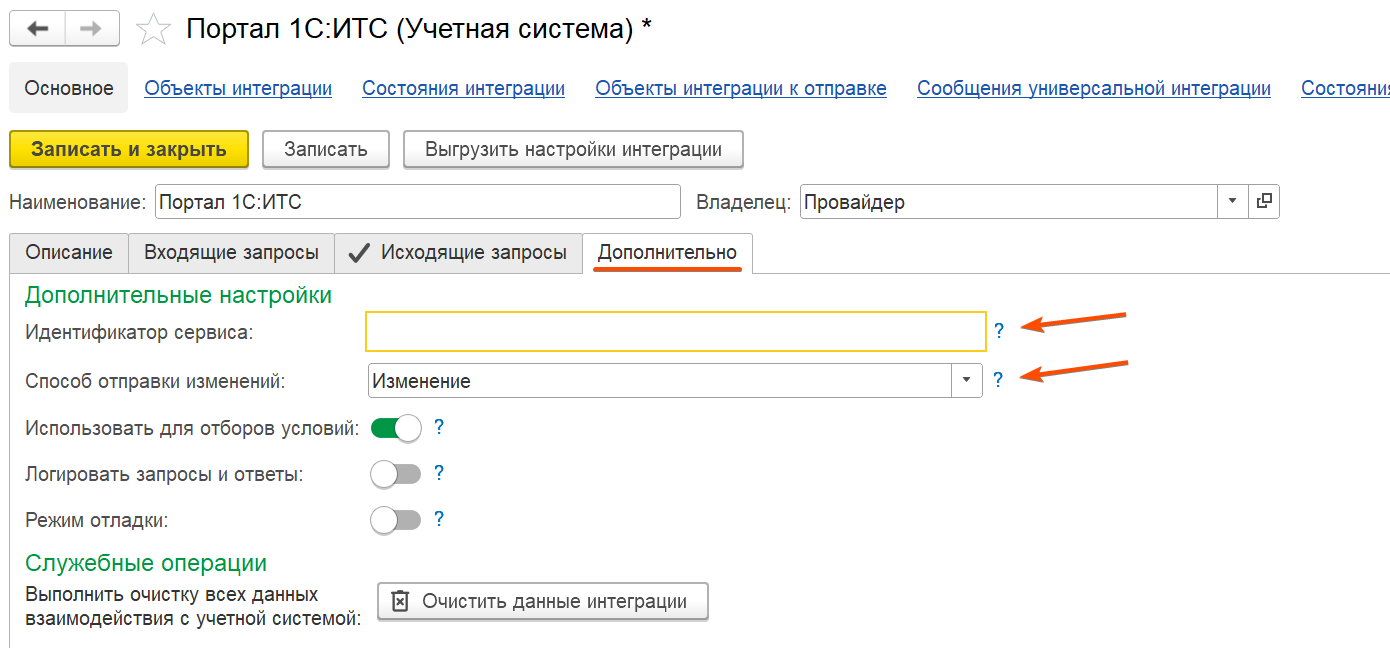
Task: Show help for Логировать запросы и ответы
Action: 438,473
